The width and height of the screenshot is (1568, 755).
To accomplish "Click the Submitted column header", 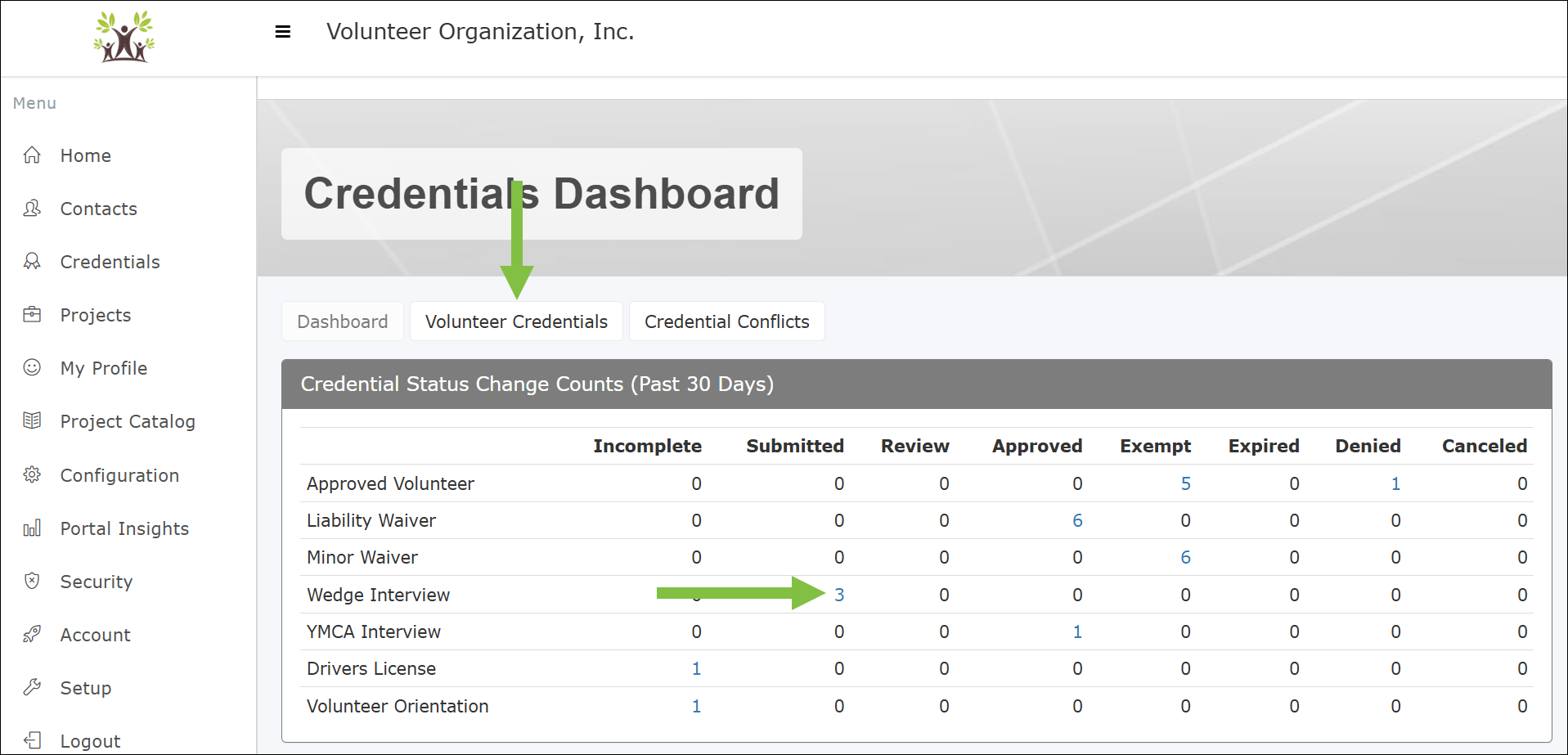I will point(795,446).
